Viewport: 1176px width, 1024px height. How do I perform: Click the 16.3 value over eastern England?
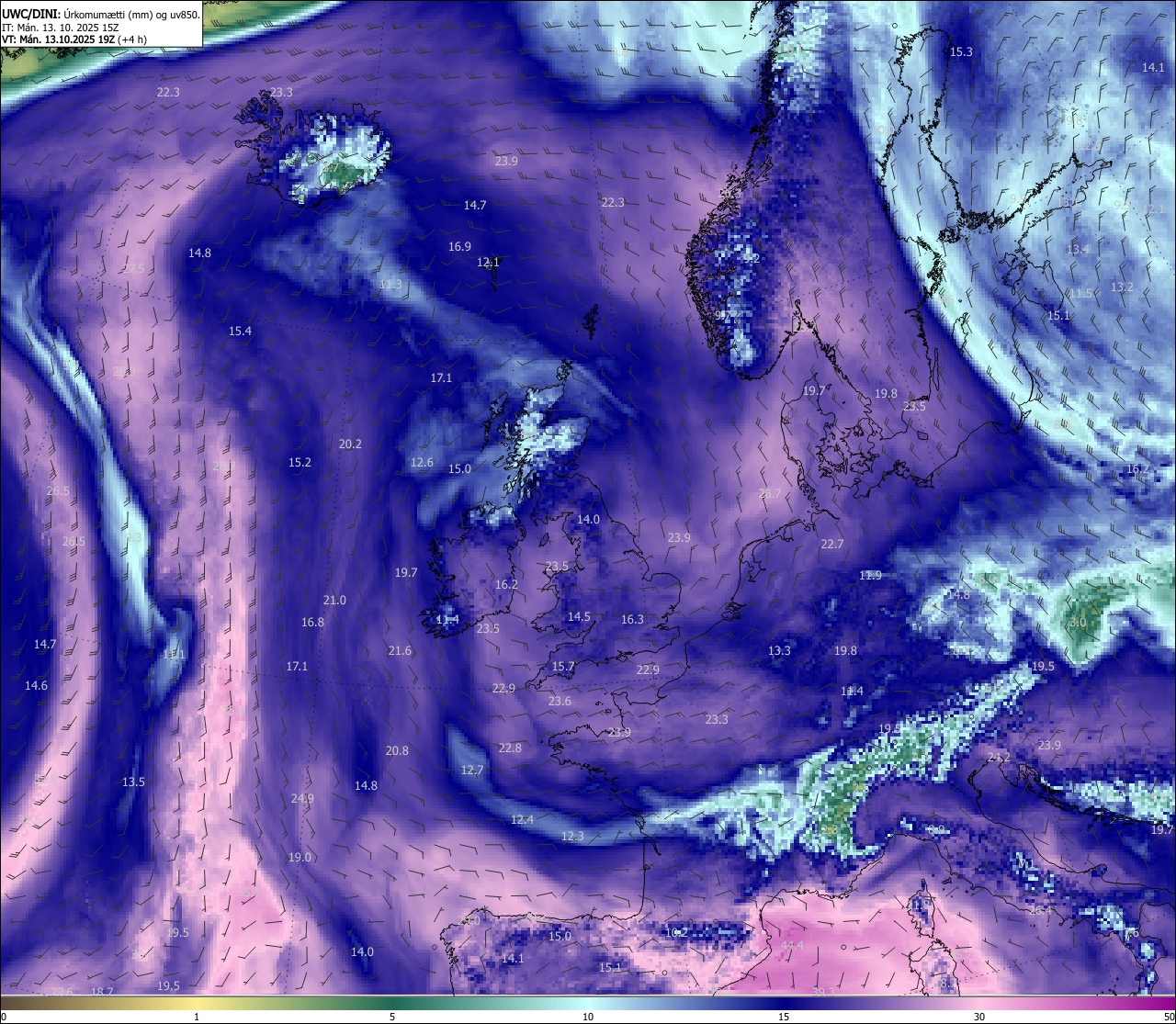(x=632, y=619)
